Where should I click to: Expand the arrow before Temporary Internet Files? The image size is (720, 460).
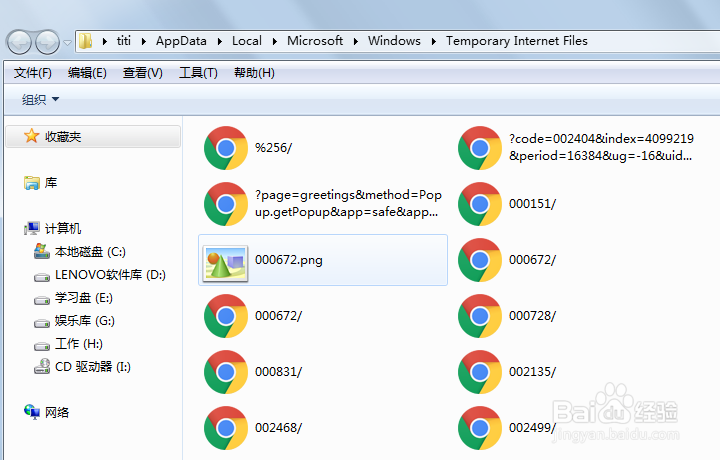(x=433, y=41)
